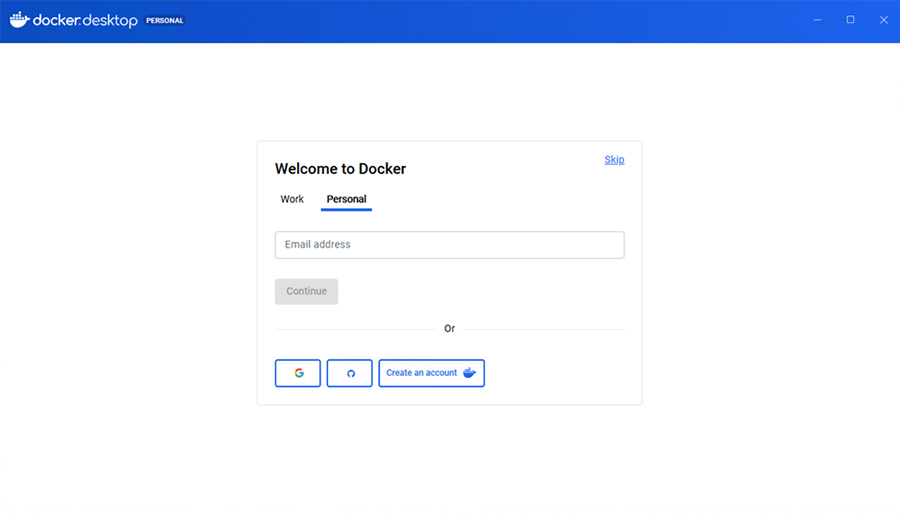Image resolution: width=900 pixels, height=513 pixels.
Task: Select the Personal tab
Action: (x=346, y=199)
